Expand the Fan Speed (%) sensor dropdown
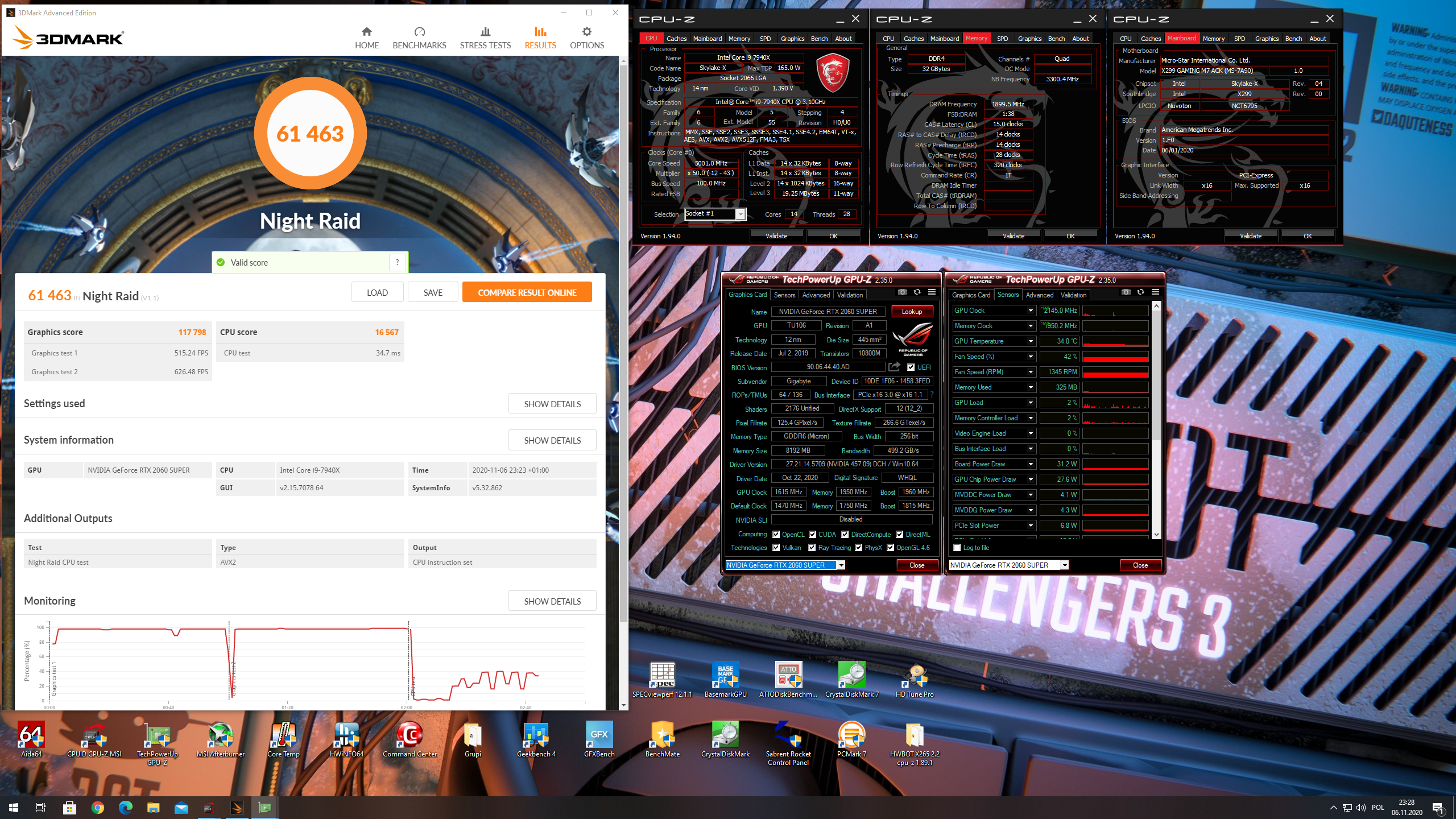 pos(1030,357)
